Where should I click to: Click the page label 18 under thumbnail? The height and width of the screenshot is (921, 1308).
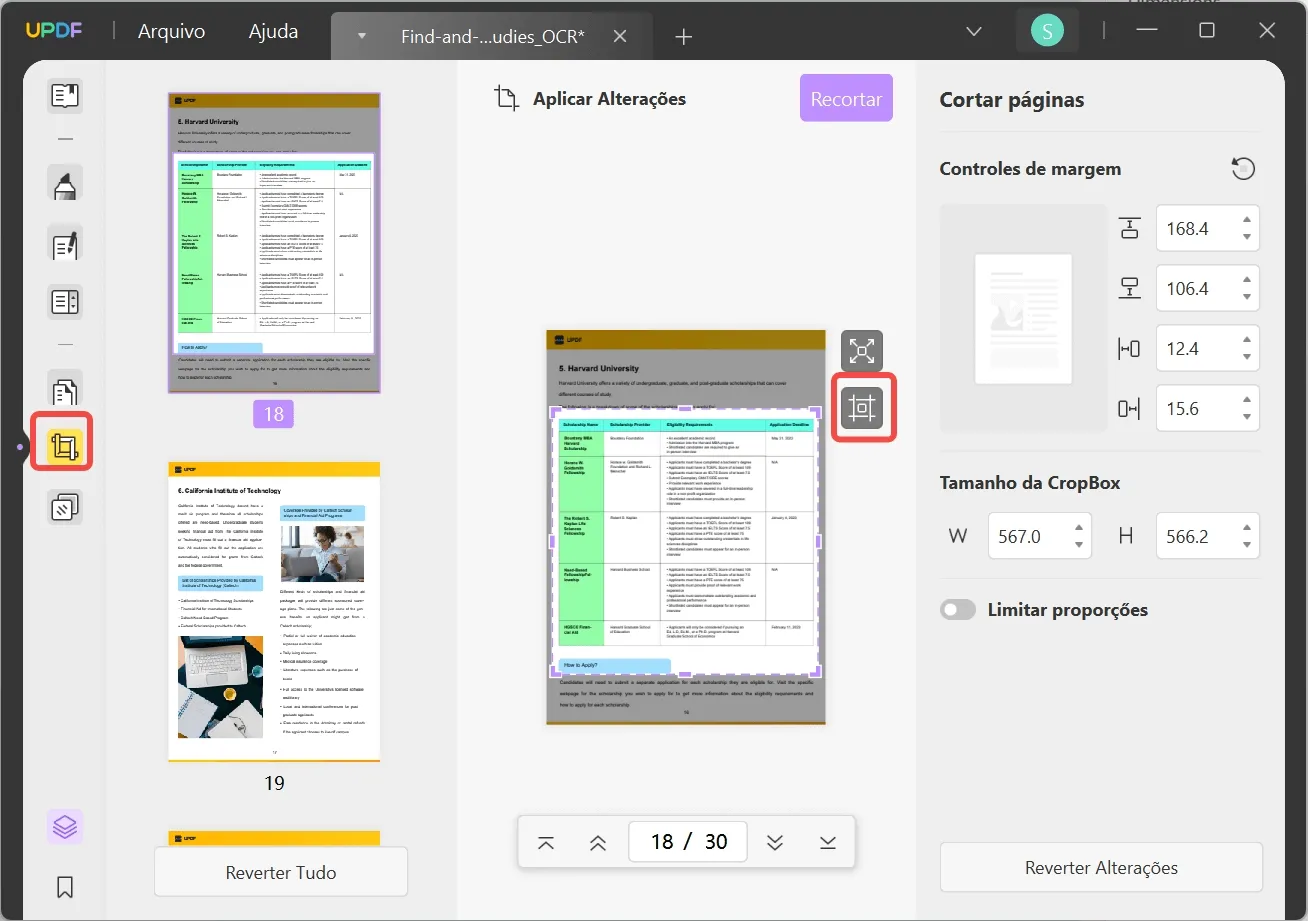274,415
